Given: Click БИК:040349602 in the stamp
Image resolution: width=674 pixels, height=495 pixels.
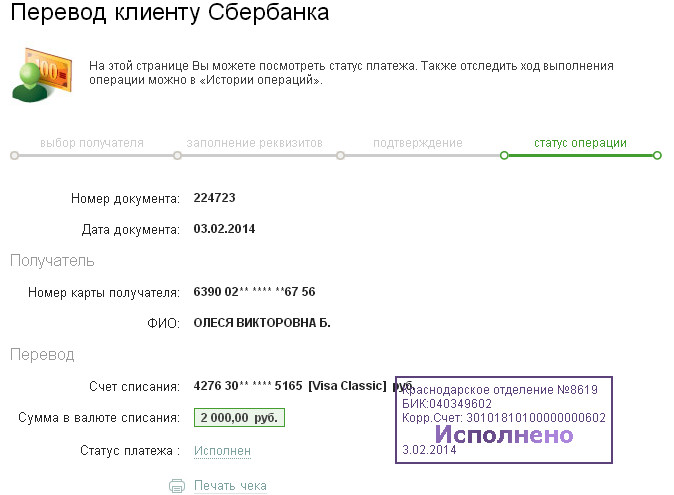Looking at the screenshot, I should tap(447, 404).
